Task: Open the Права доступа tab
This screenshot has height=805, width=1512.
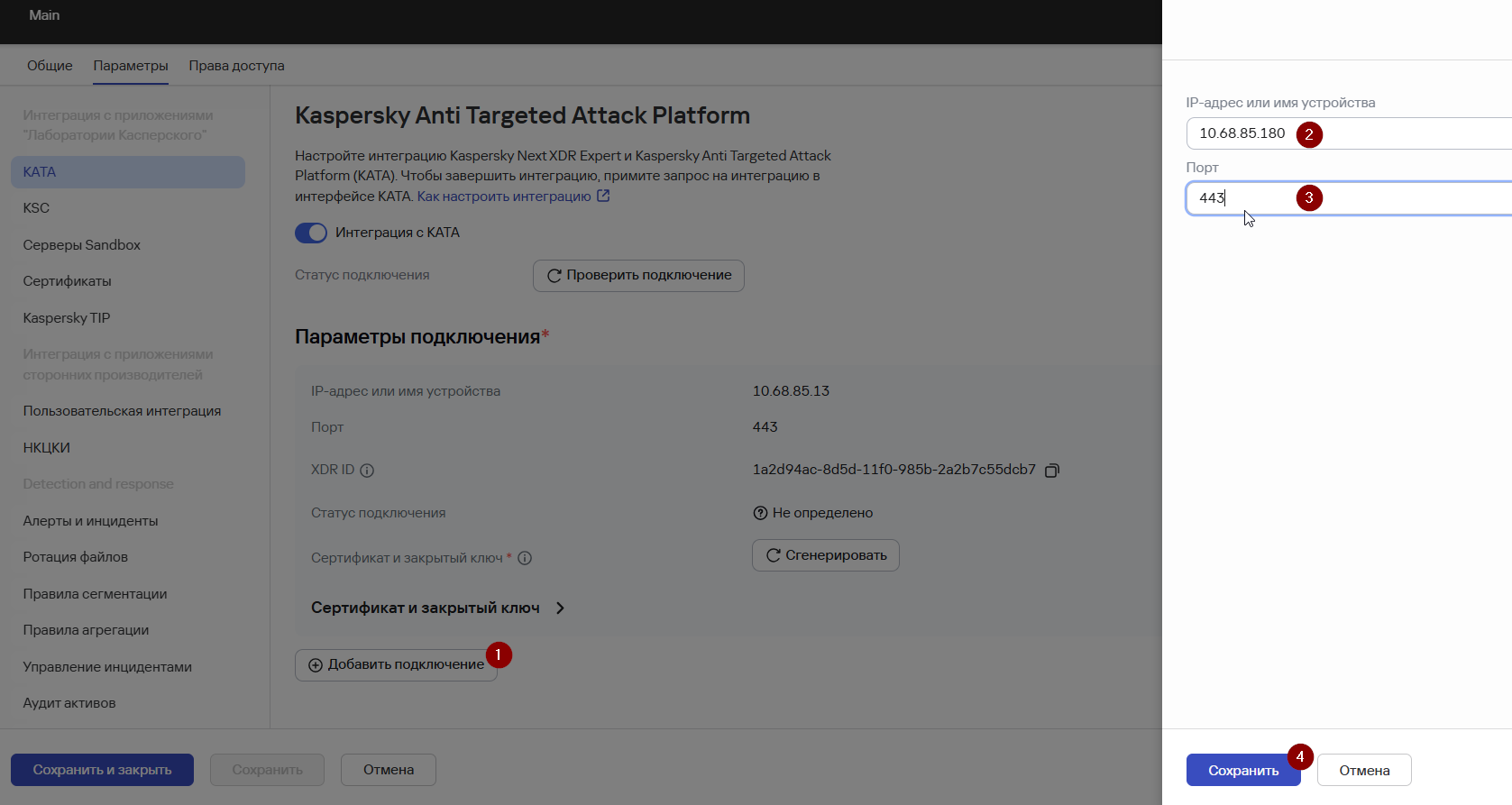Action: click(x=237, y=66)
